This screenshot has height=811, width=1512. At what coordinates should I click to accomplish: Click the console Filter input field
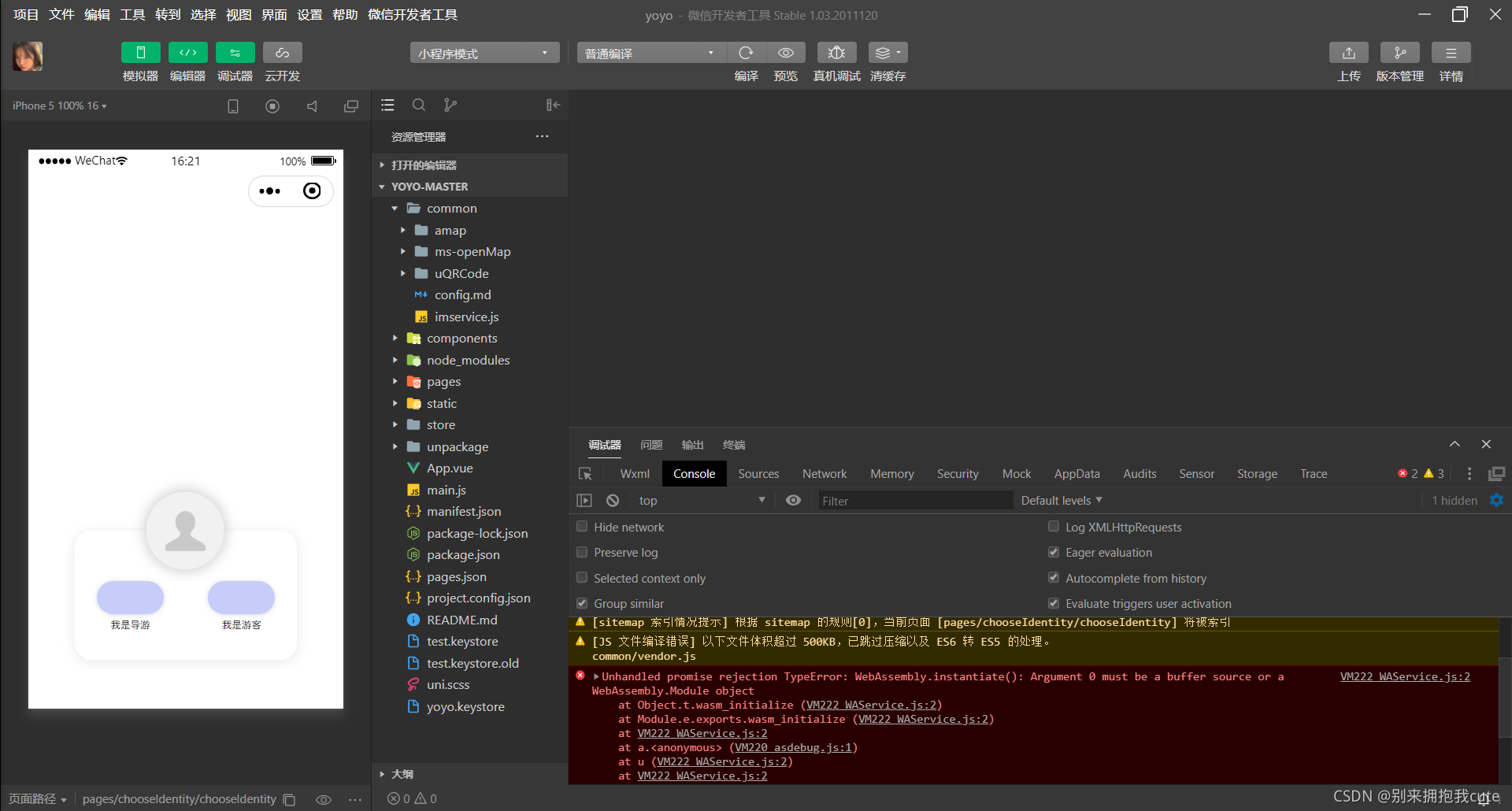pyautogui.click(x=915, y=501)
